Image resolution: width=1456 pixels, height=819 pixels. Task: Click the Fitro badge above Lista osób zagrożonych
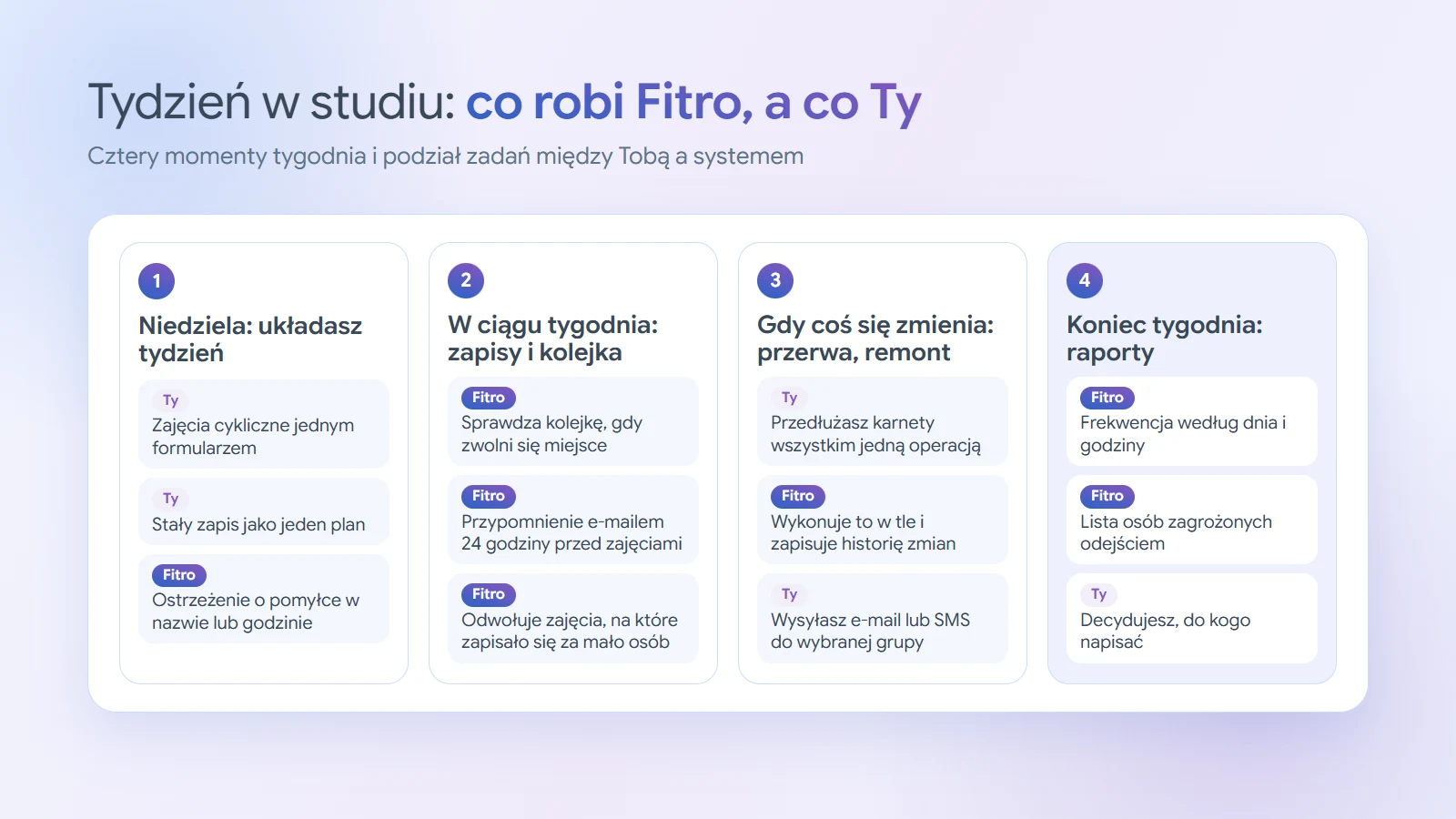[x=1107, y=496]
